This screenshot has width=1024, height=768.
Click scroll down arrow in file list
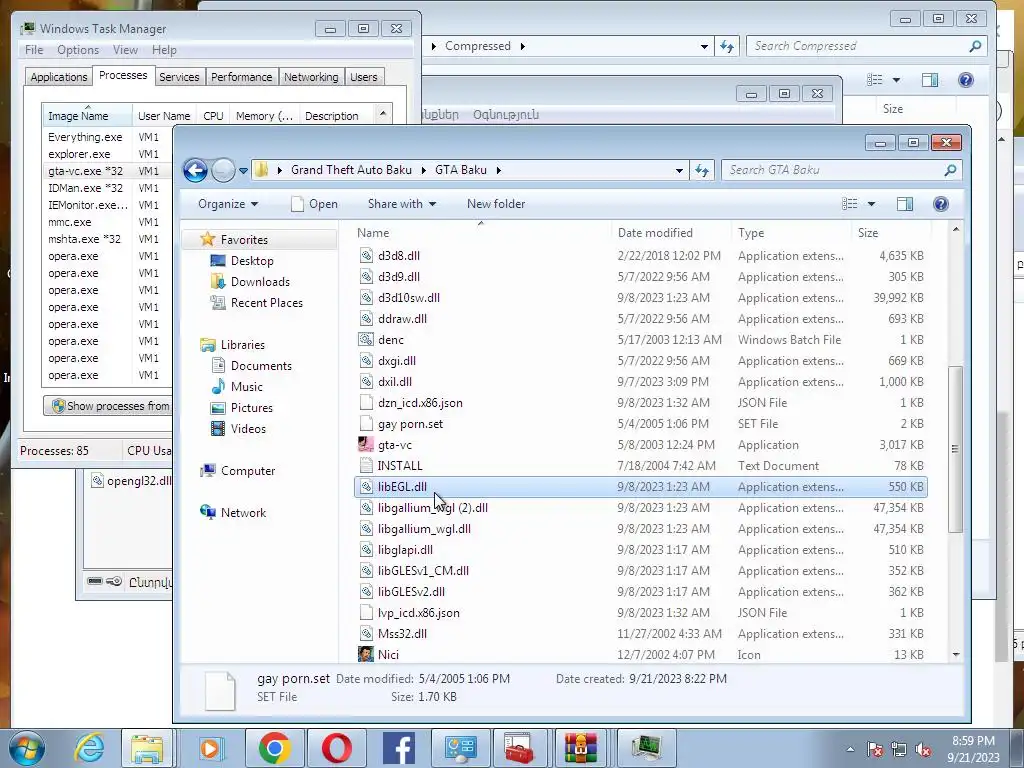pyautogui.click(x=955, y=654)
